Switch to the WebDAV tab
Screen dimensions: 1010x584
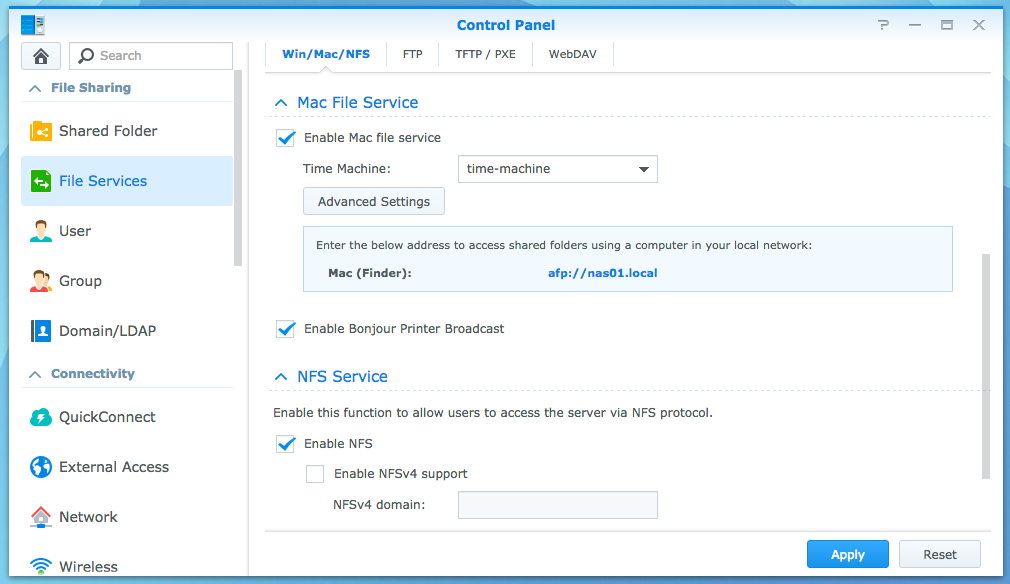click(572, 54)
